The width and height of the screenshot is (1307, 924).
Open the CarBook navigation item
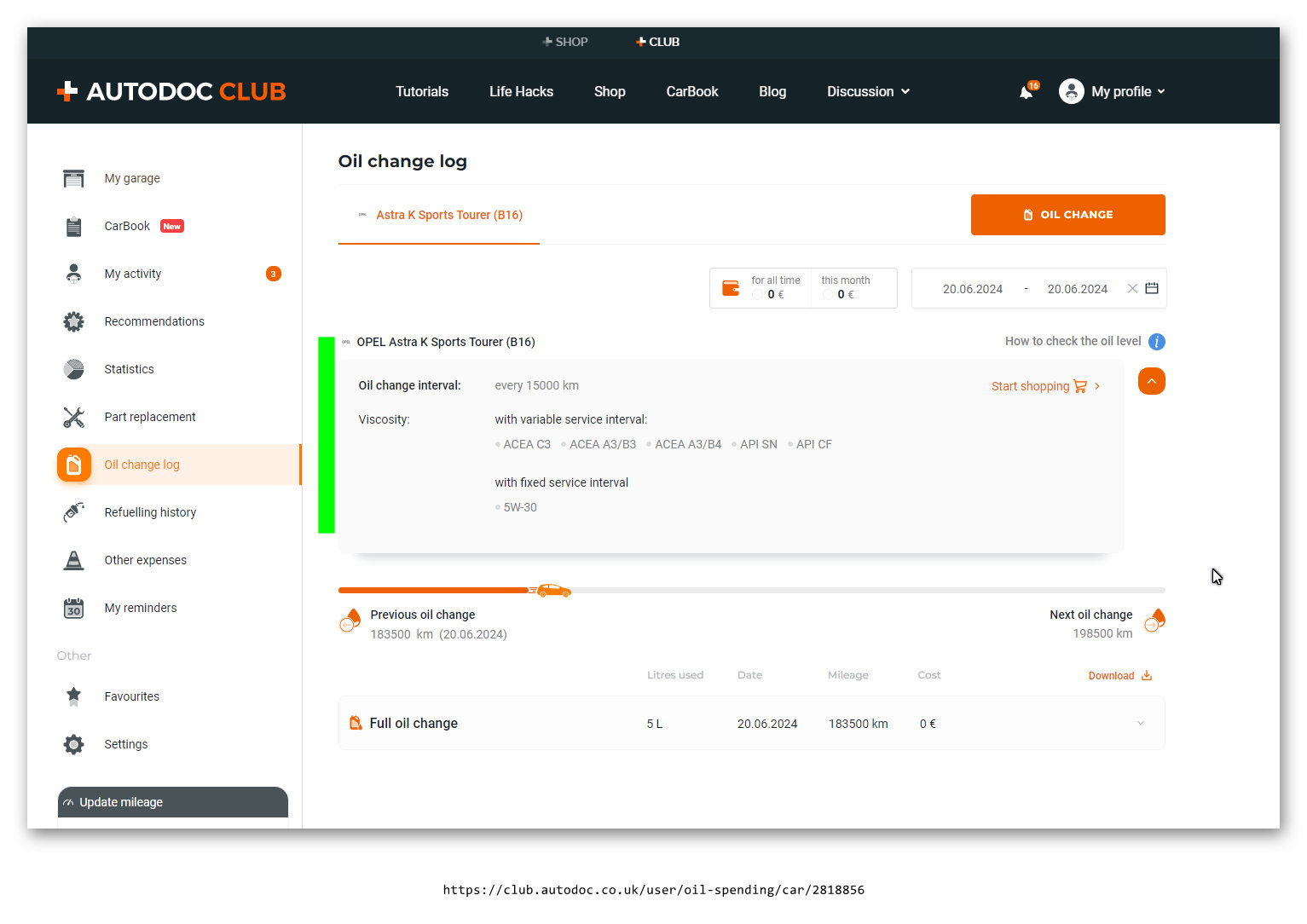coord(692,91)
